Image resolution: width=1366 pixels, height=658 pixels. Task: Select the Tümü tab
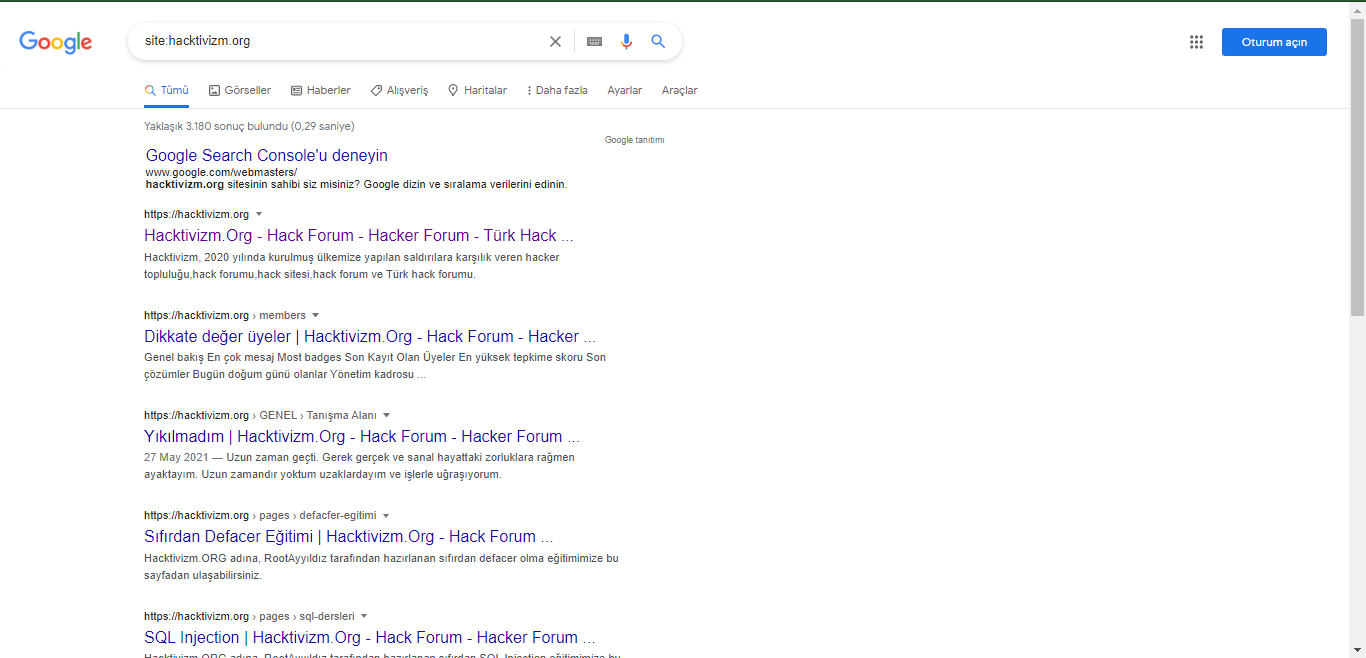pos(166,90)
